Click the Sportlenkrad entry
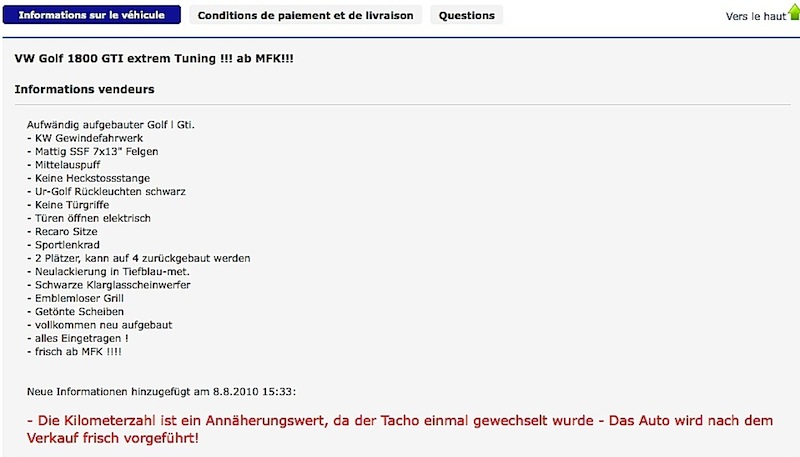 tap(63, 245)
